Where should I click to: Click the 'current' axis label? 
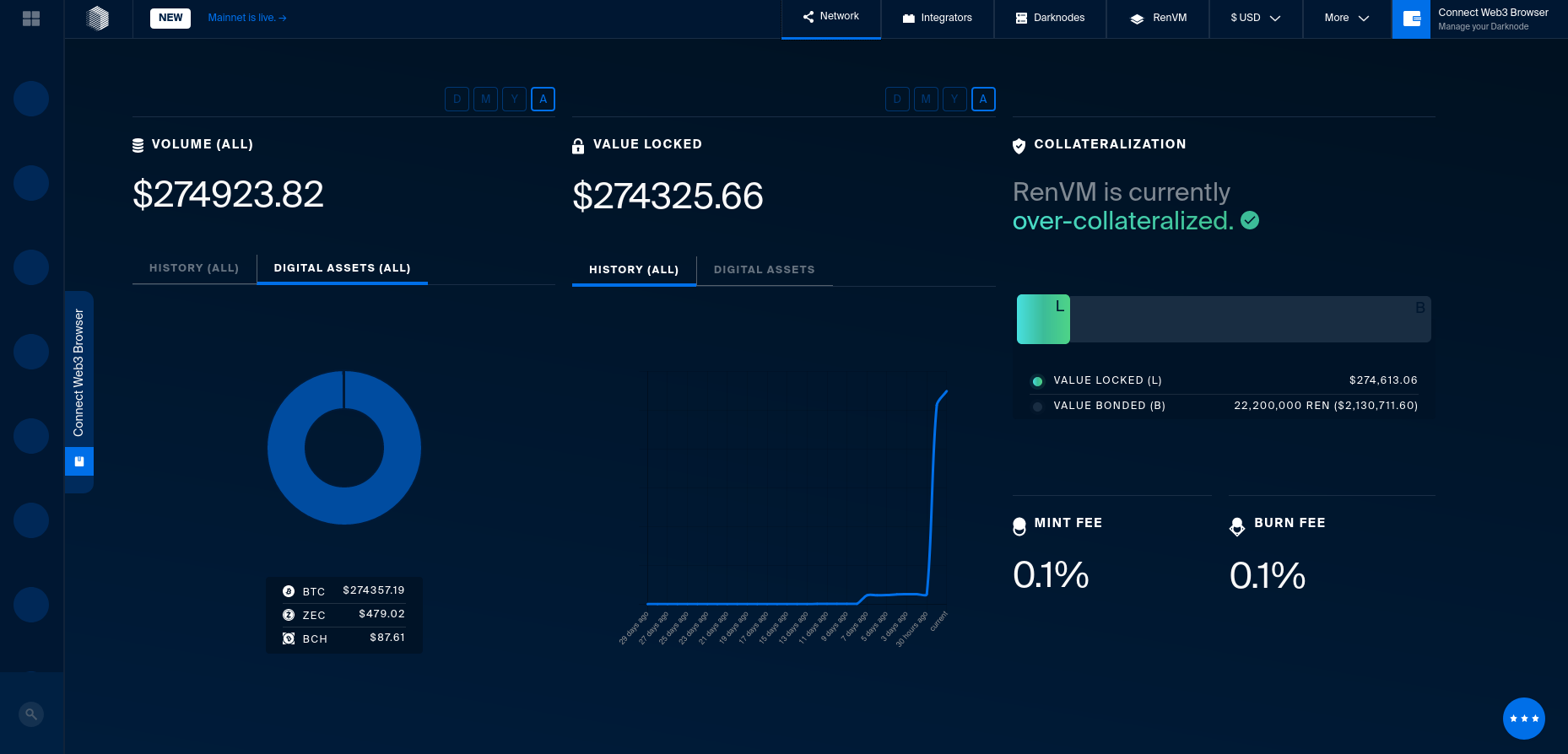tap(939, 622)
